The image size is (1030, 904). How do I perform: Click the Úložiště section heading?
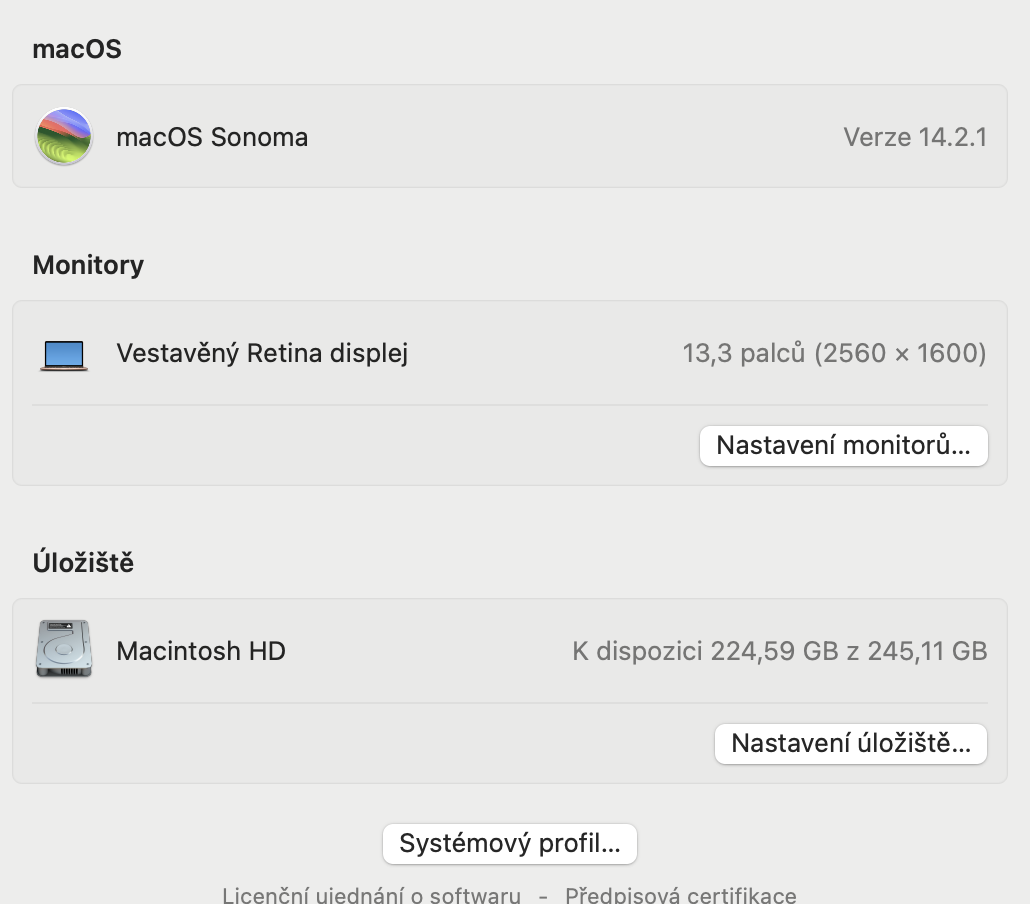tap(83, 563)
